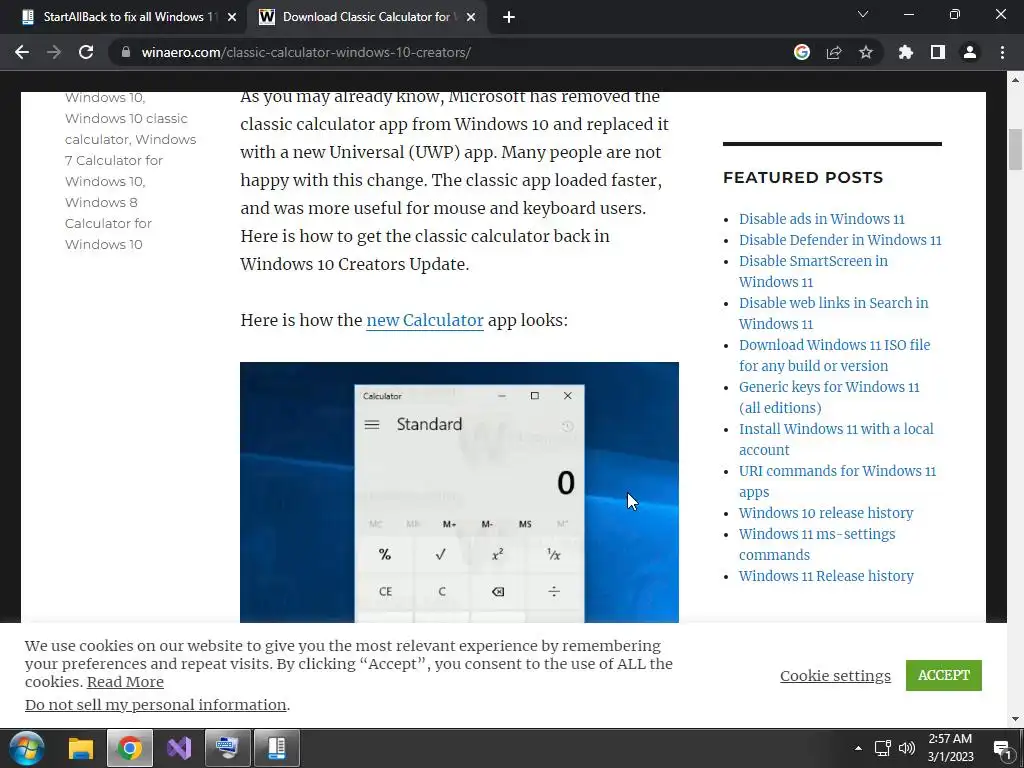The image size is (1024, 768).
Task: Click the Calculator screenshot image
Action: pos(459,492)
